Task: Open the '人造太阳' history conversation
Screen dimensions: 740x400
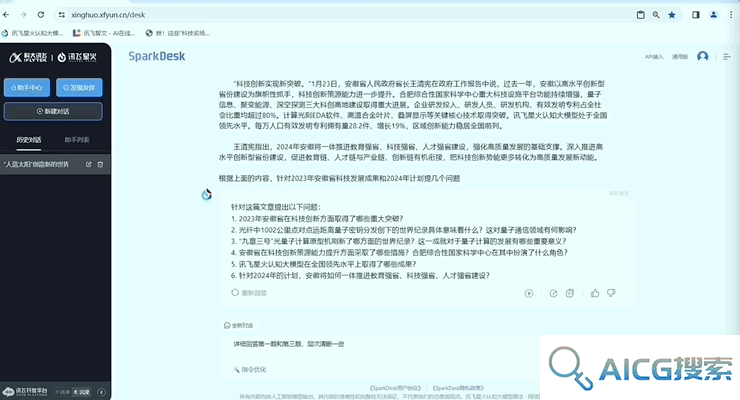Action: click(36, 165)
